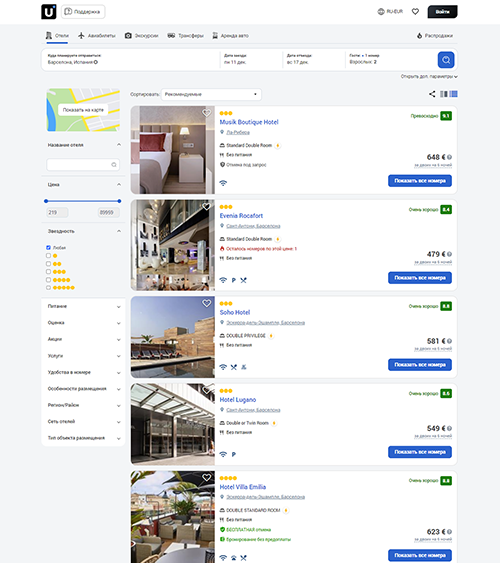Viewport: 500px width, 563px height.
Task: Expand the Сеть отелей filter section
Action: point(83,422)
